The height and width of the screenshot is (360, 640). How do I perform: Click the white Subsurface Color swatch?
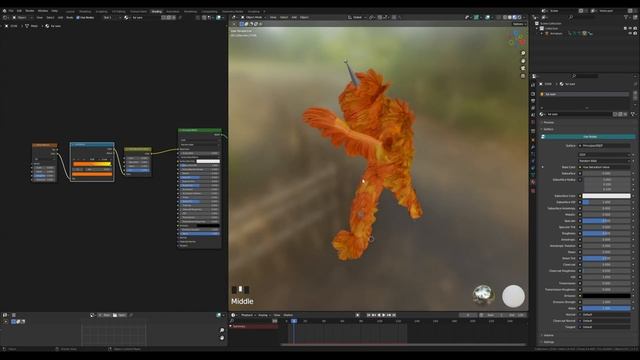[606, 196]
